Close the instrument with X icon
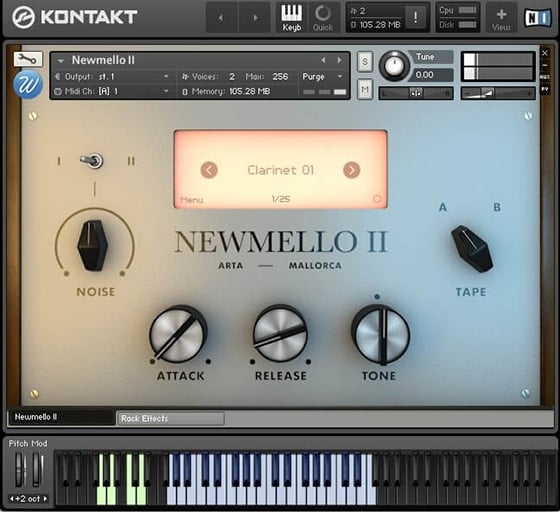This screenshot has height=512, width=560. [545, 53]
